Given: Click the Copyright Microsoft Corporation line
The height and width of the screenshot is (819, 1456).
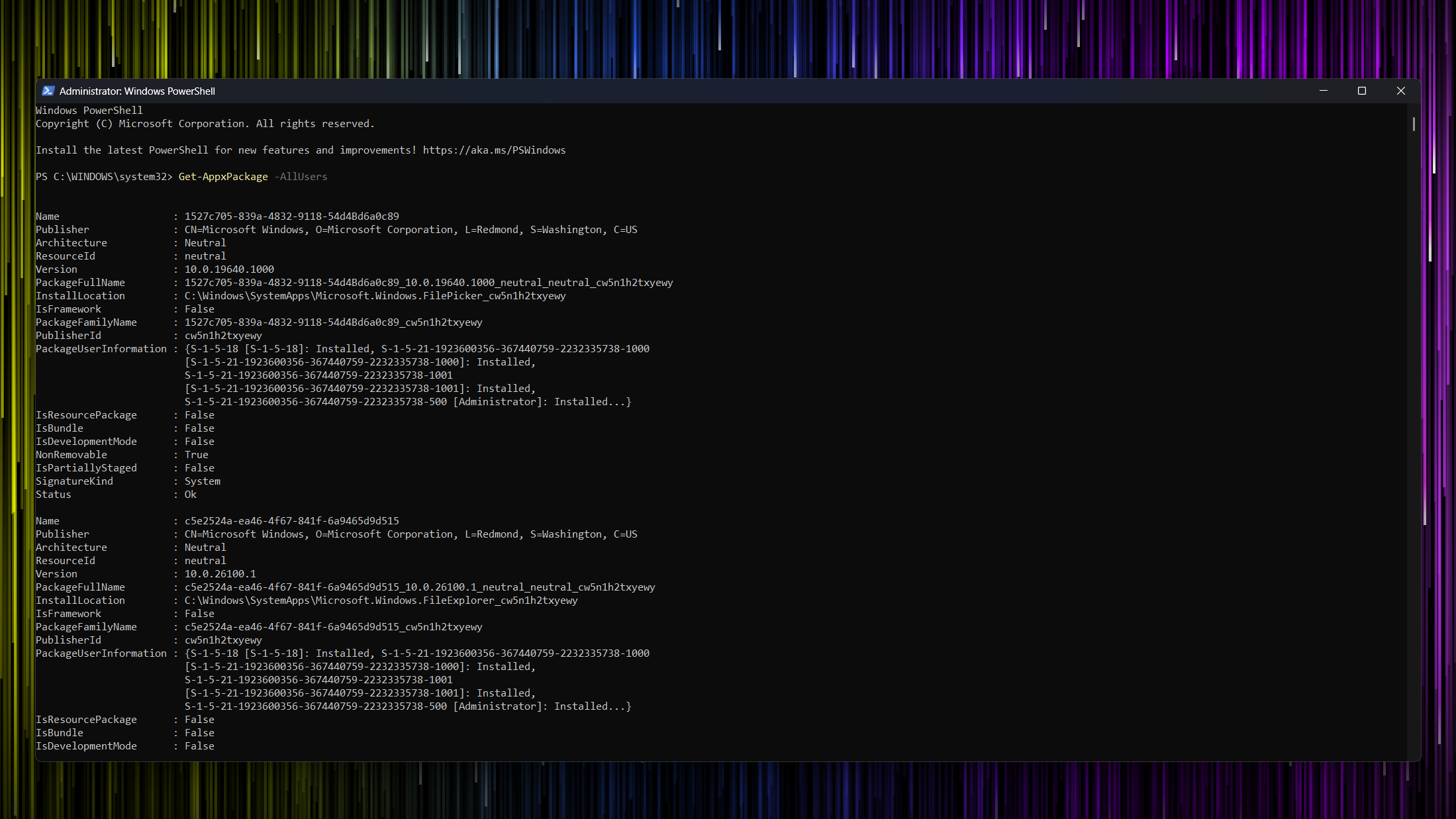Looking at the screenshot, I should point(205,124).
